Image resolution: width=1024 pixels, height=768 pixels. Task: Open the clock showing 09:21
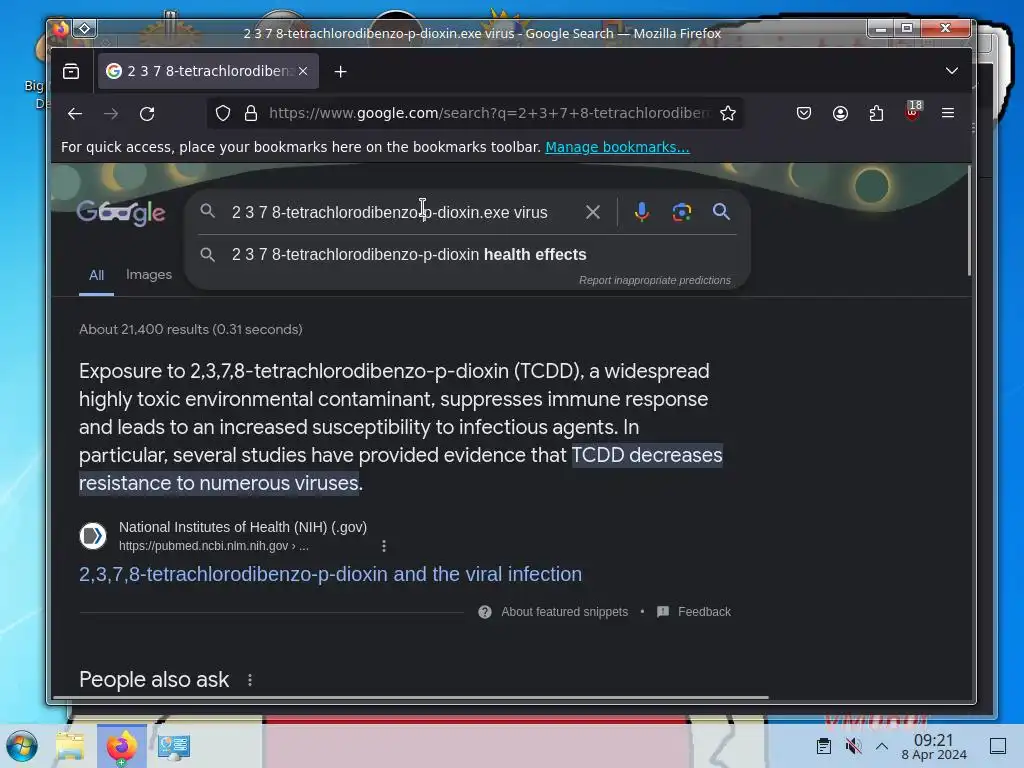pos(934,746)
